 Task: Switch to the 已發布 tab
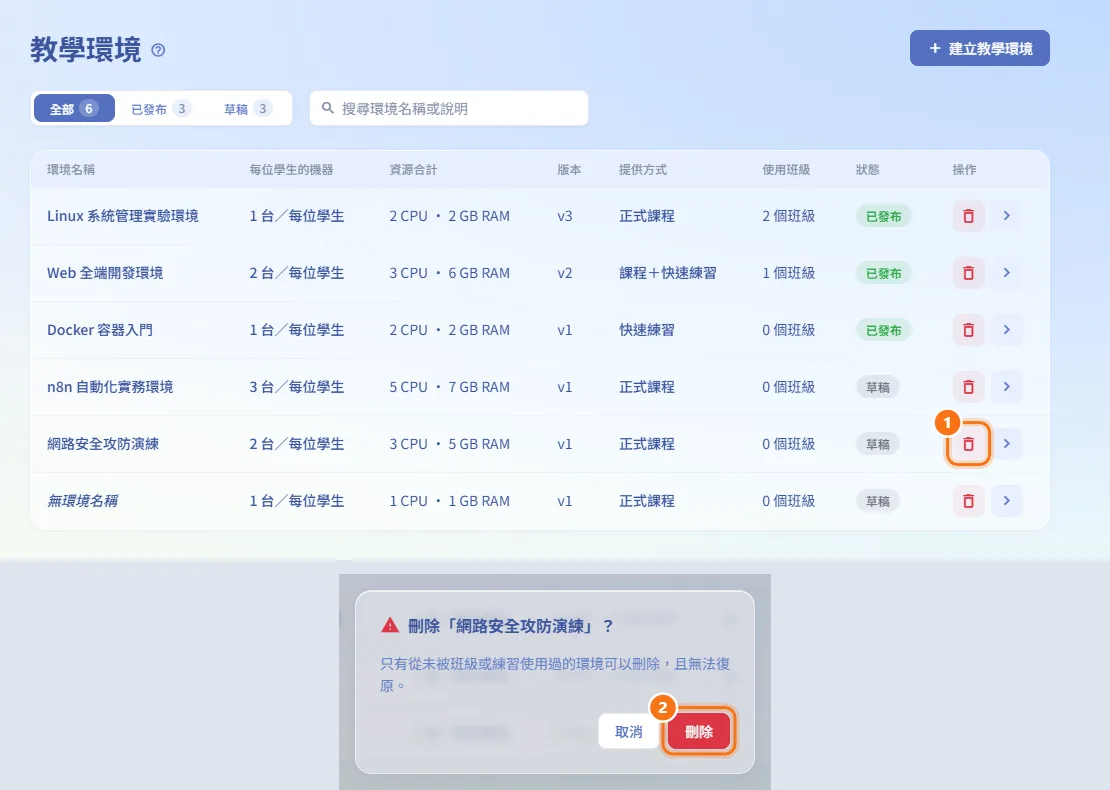pos(161,108)
